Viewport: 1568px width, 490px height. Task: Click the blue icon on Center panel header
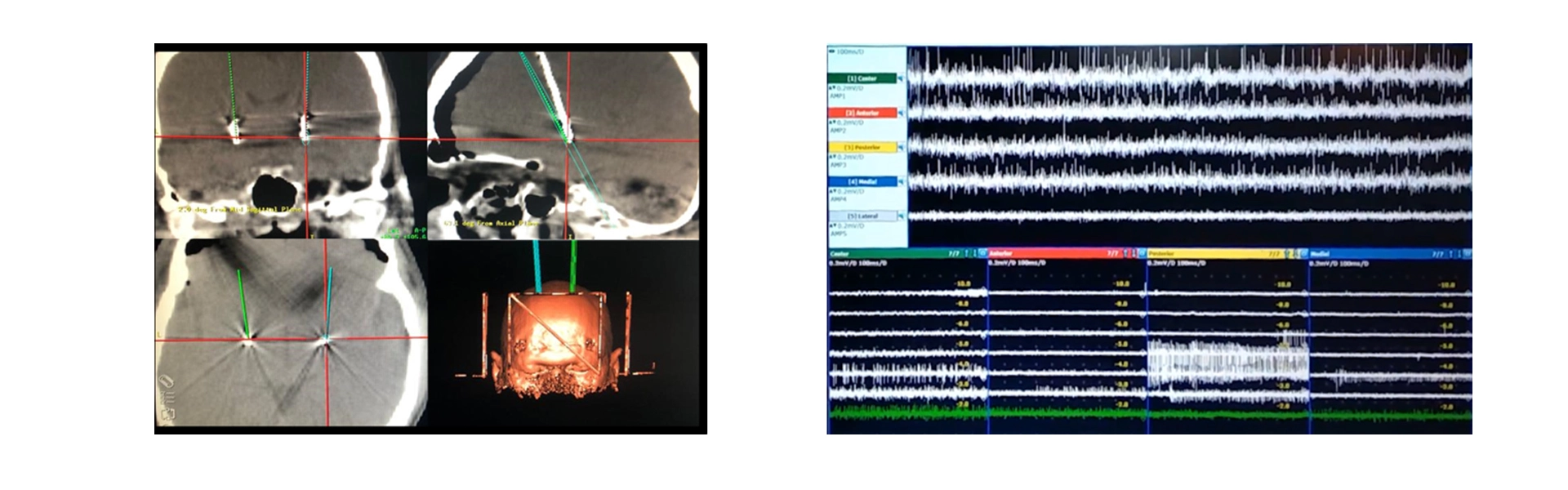982,254
